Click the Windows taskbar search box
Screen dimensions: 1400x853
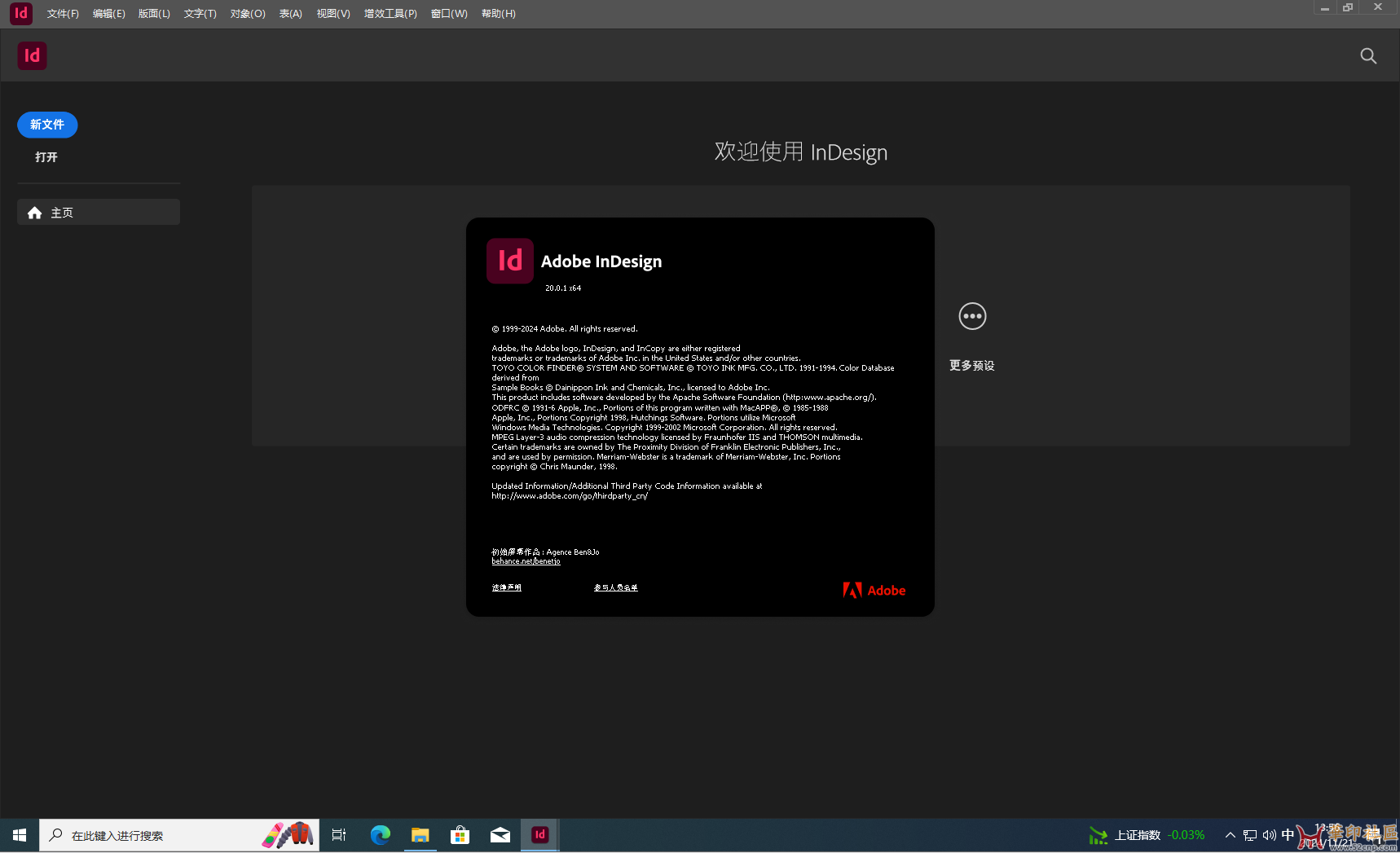click(179, 835)
